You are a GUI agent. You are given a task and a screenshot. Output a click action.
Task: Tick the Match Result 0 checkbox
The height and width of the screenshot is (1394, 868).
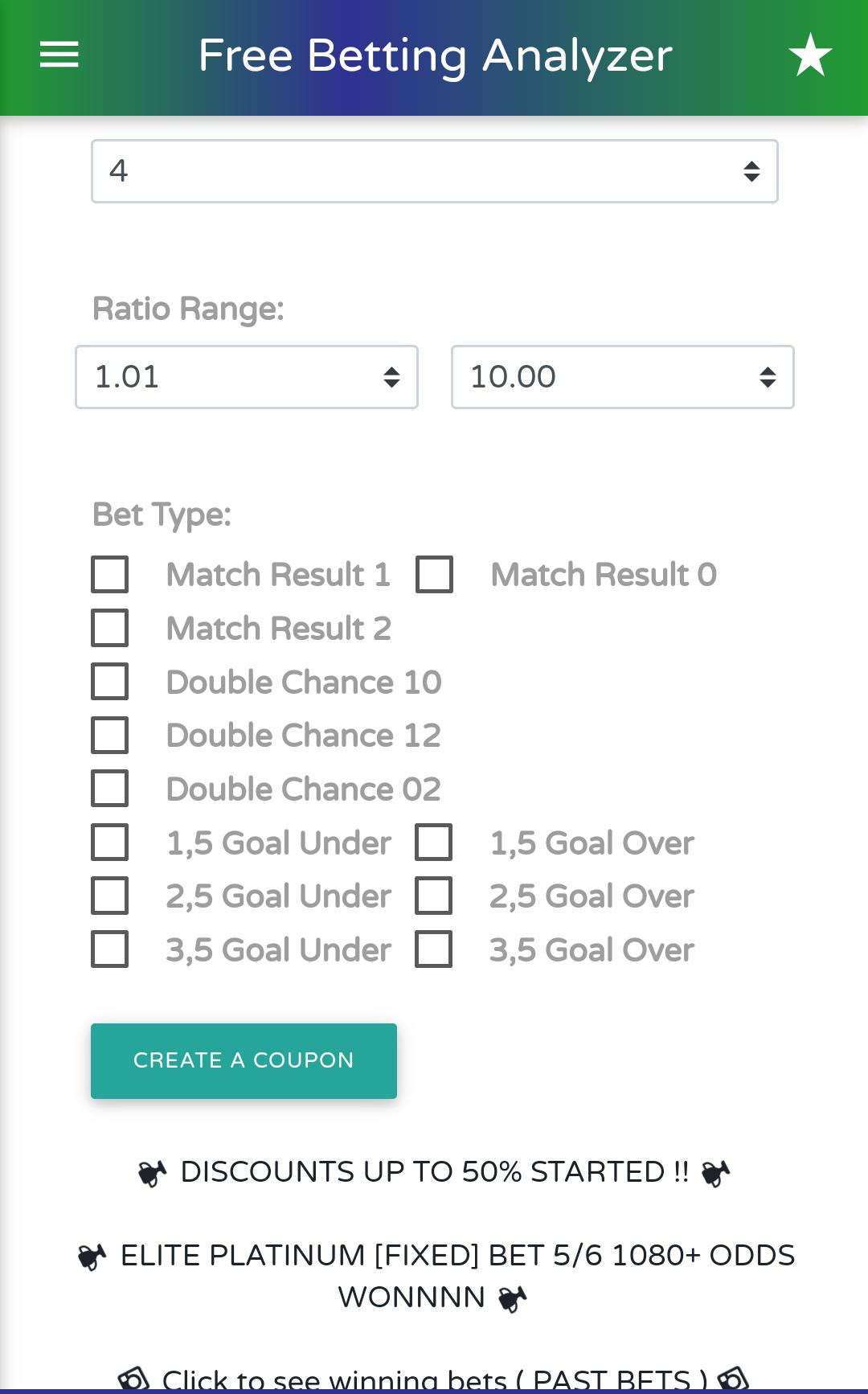434,575
